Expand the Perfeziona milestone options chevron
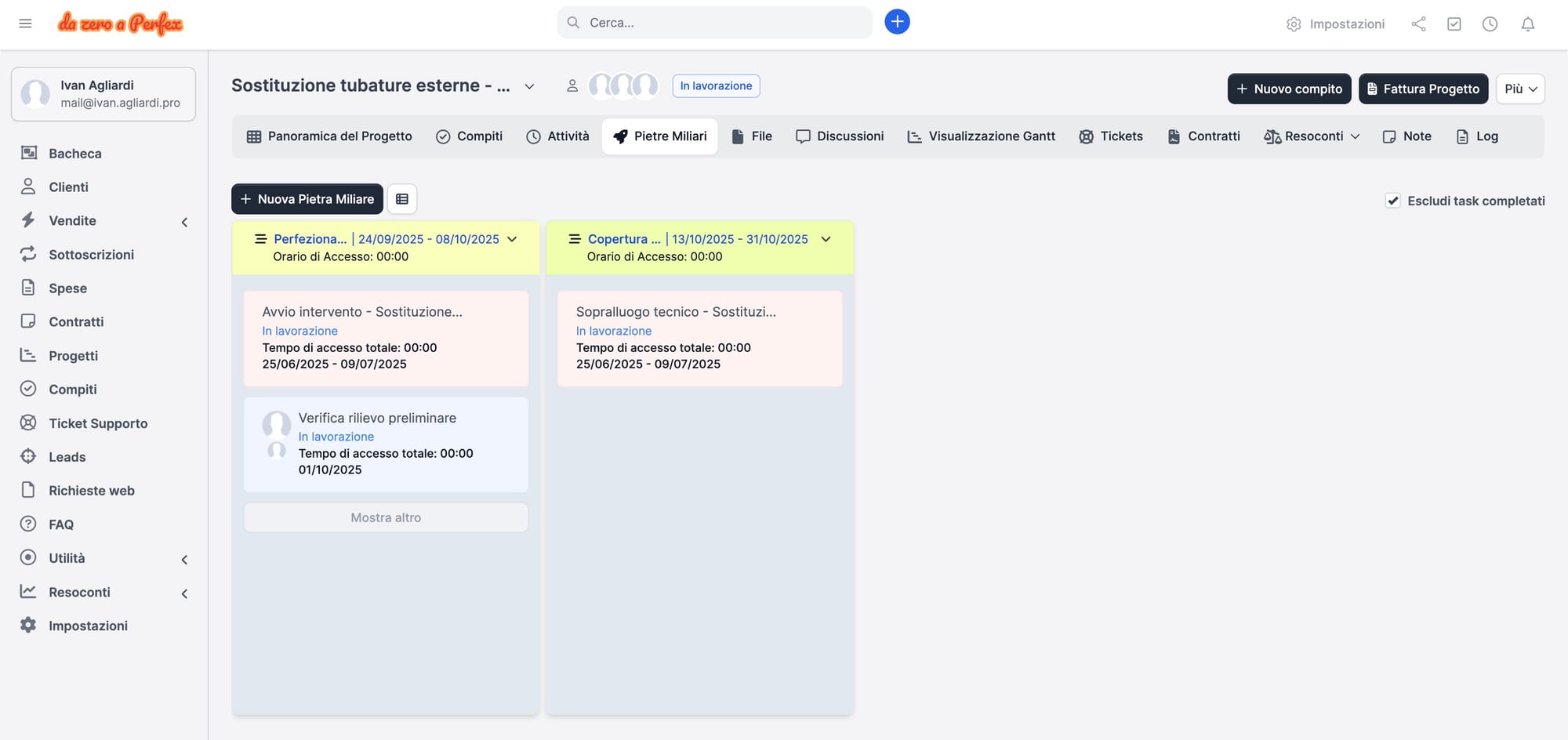This screenshot has width=1568, height=740. [x=512, y=239]
